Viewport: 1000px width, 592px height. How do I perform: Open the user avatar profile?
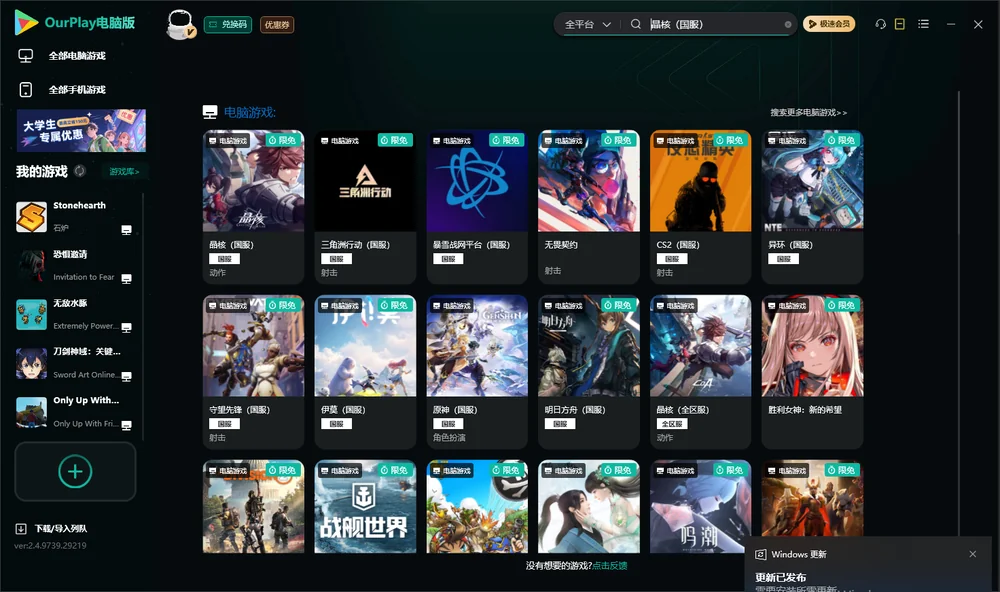click(180, 24)
